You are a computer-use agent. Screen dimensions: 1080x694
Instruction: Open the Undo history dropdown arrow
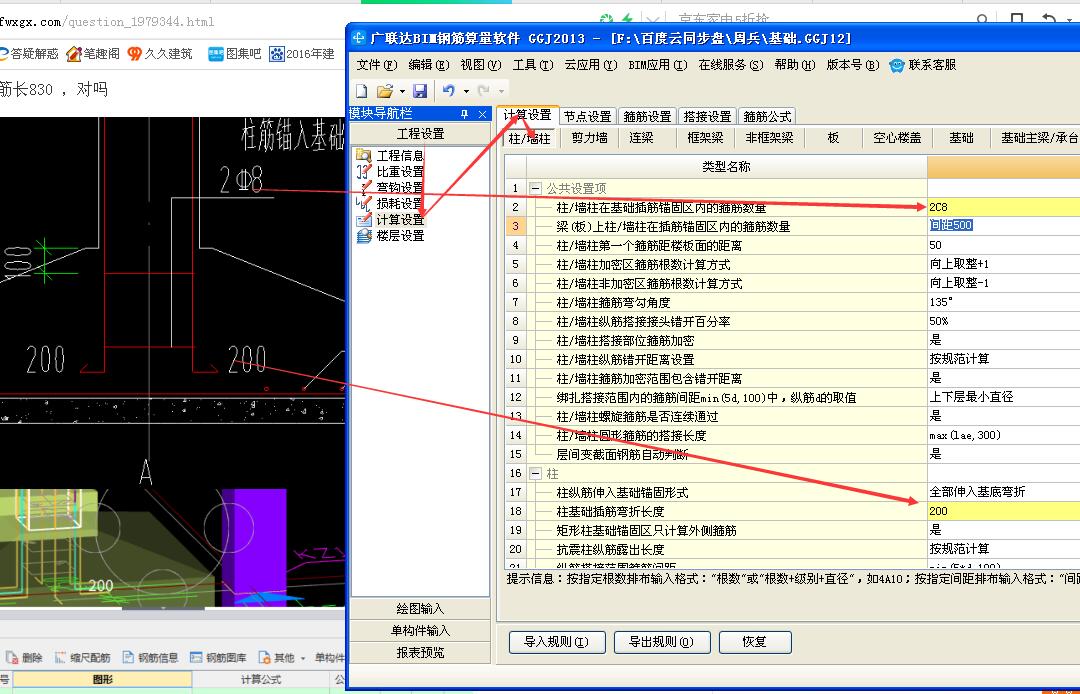[x=466, y=91]
